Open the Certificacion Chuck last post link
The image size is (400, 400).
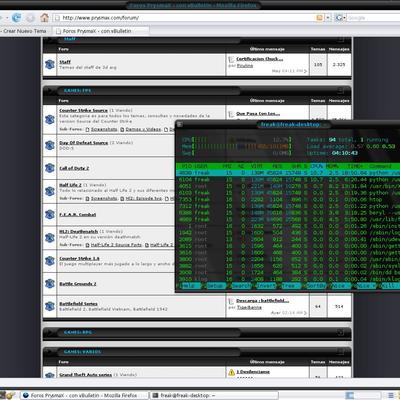pos(260,59)
